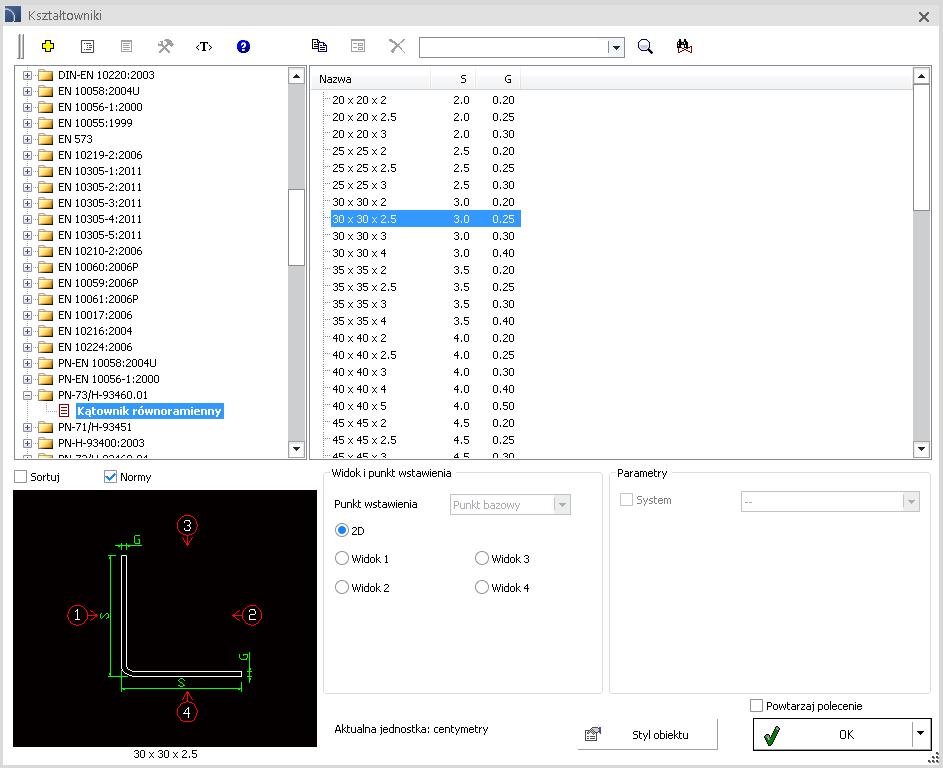943x768 pixels.
Task: Select the PN-EN 10056-1:2000 tree item
Action: [x=109, y=379]
